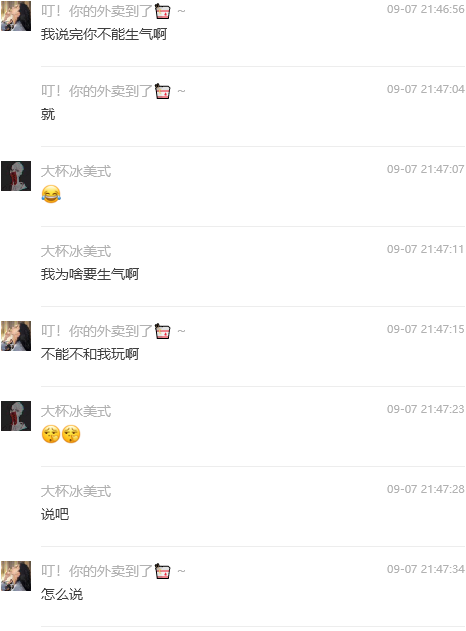Click the avatar beside the 怎么说 message

coord(16,576)
